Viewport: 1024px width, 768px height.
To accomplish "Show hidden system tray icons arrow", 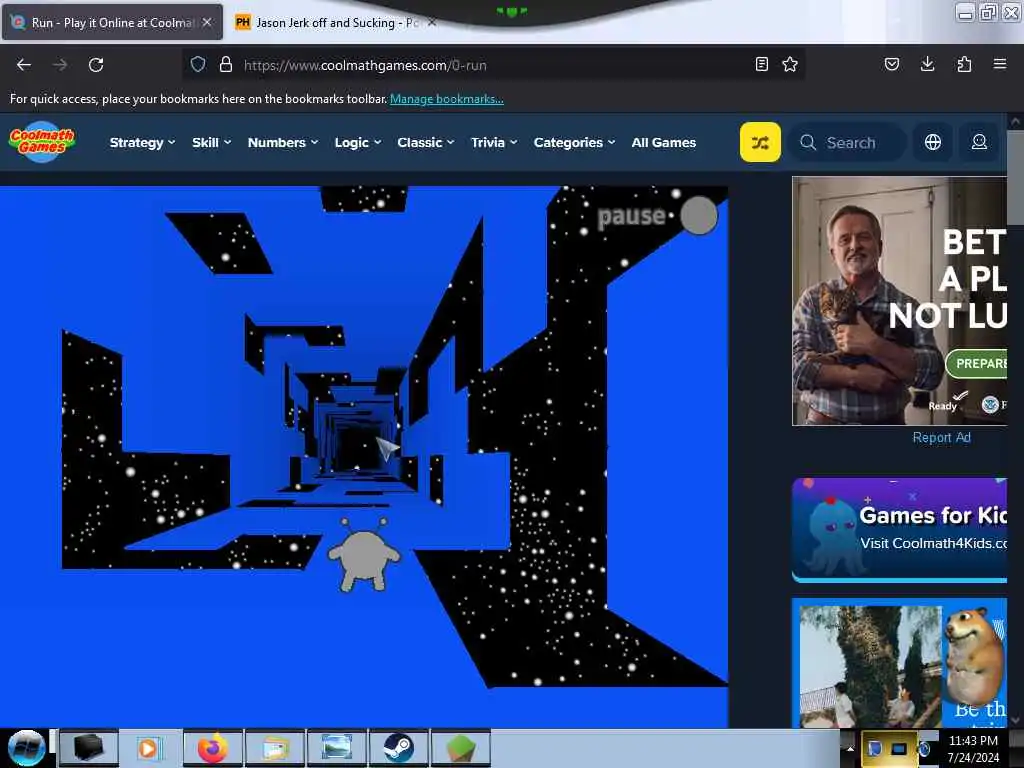I will [x=850, y=748].
